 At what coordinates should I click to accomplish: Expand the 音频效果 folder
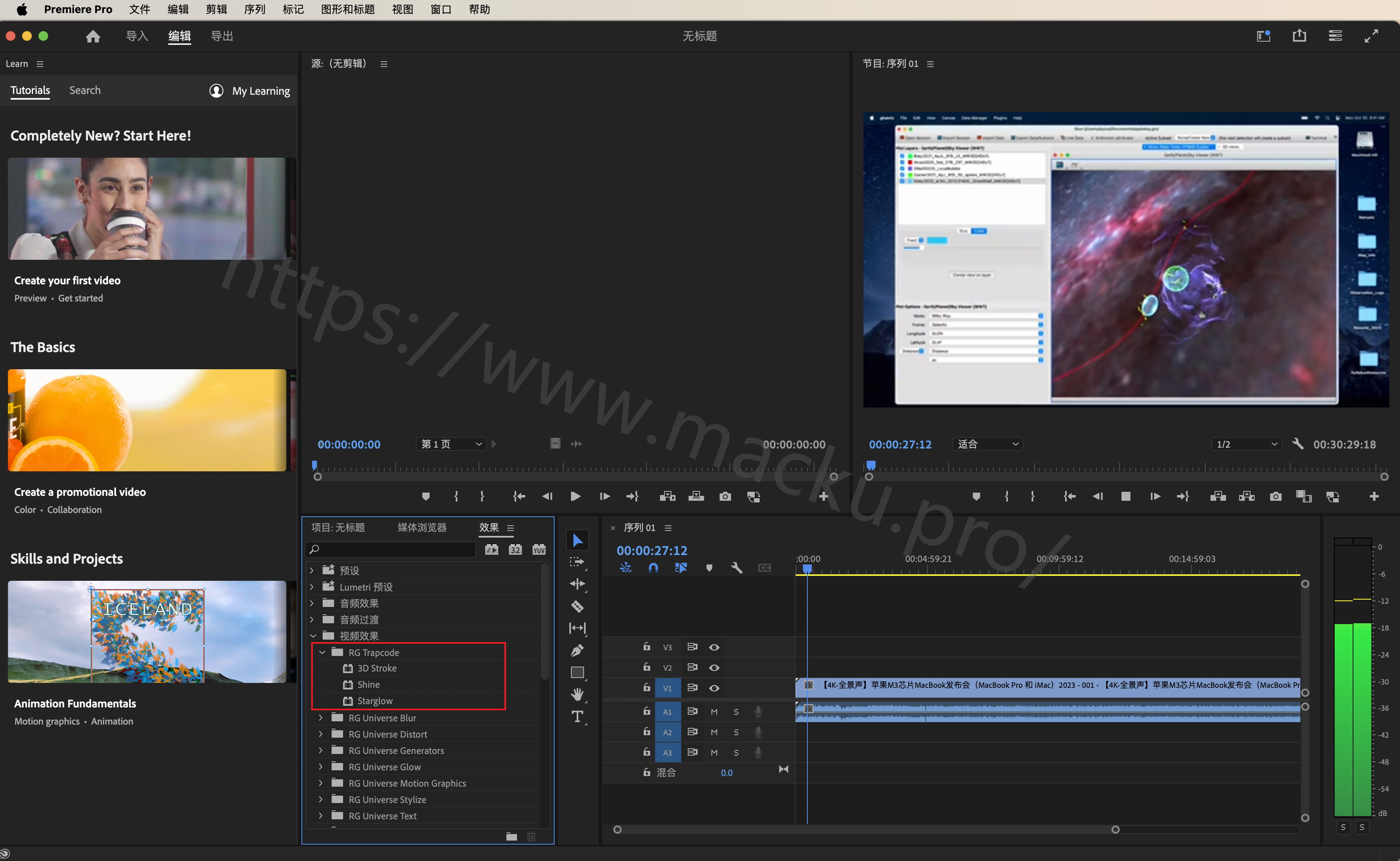[312, 603]
